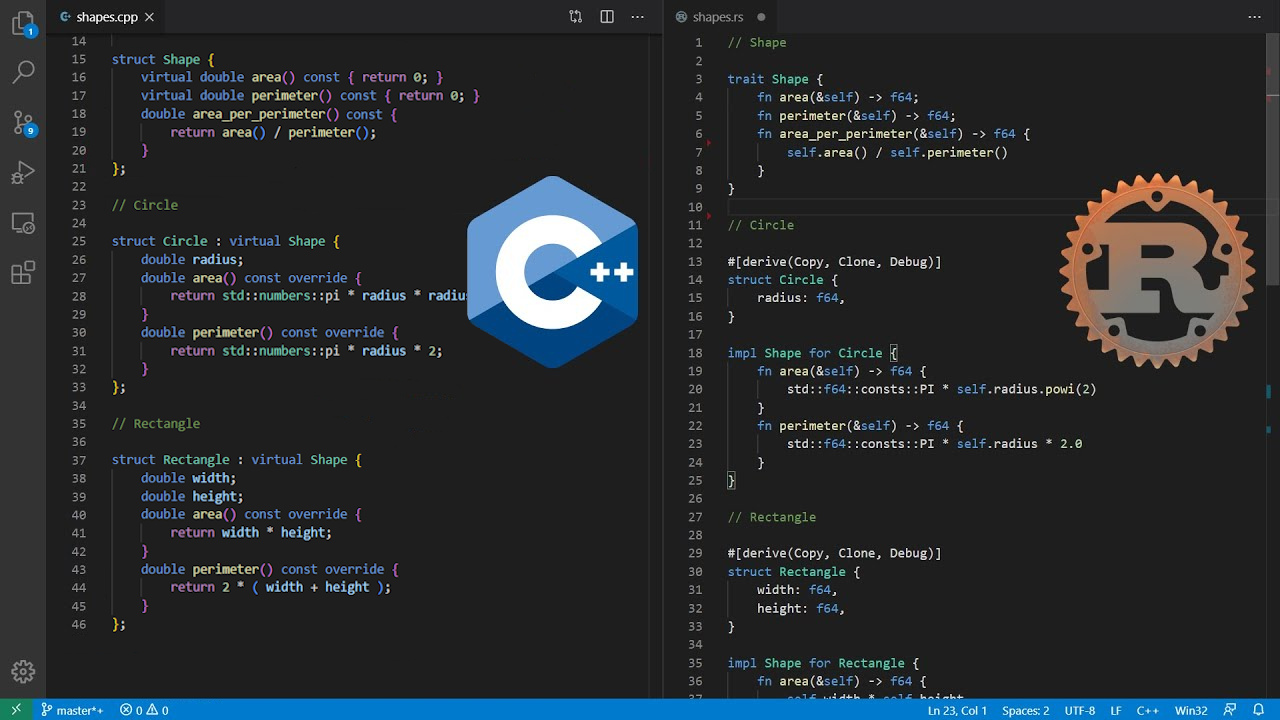The width and height of the screenshot is (1280, 720).
Task: Click the unsaved dot on shapes.rs tab
Action: click(x=761, y=17)
